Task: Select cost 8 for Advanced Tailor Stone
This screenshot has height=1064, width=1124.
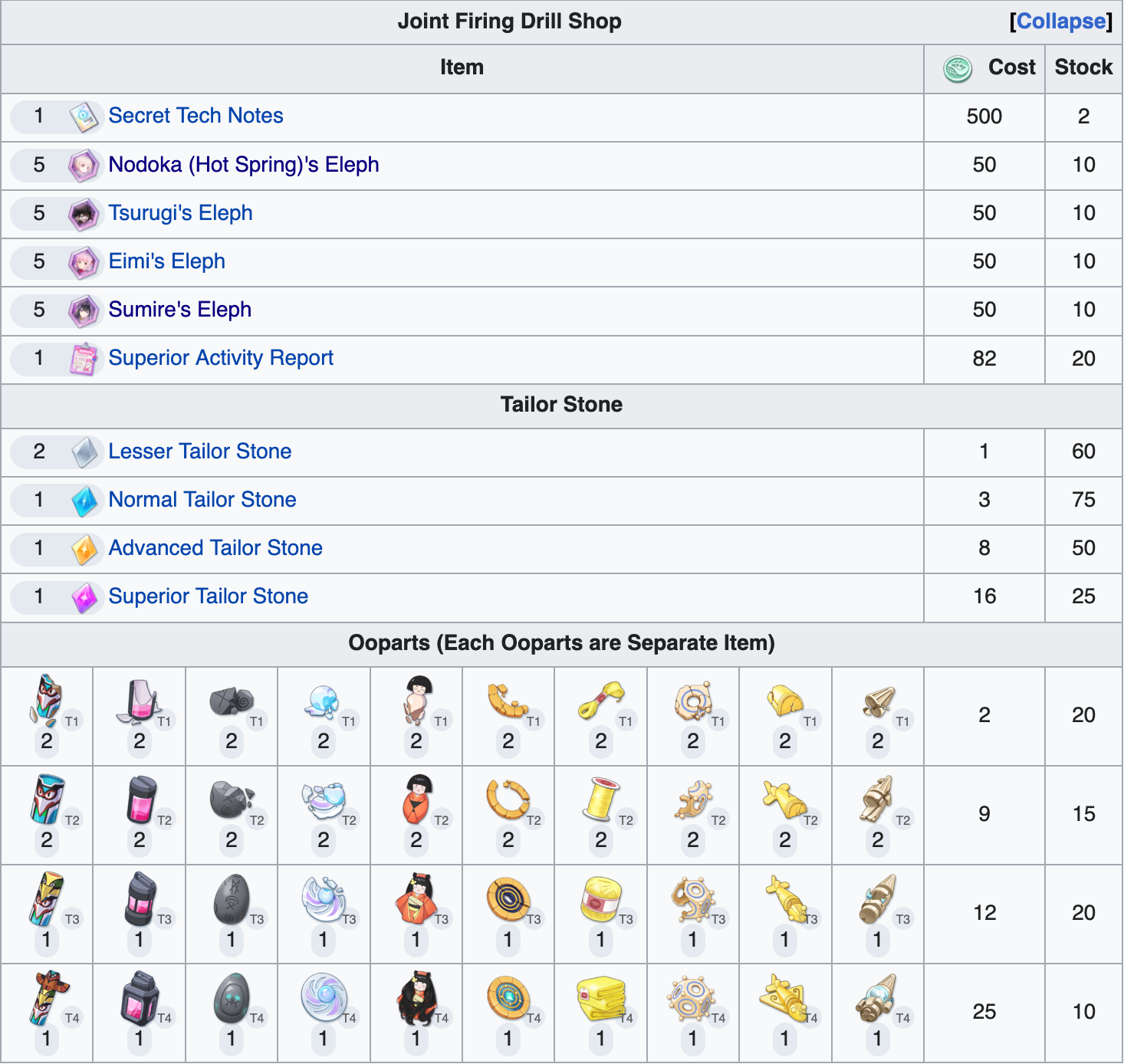Action: point(984,548)
